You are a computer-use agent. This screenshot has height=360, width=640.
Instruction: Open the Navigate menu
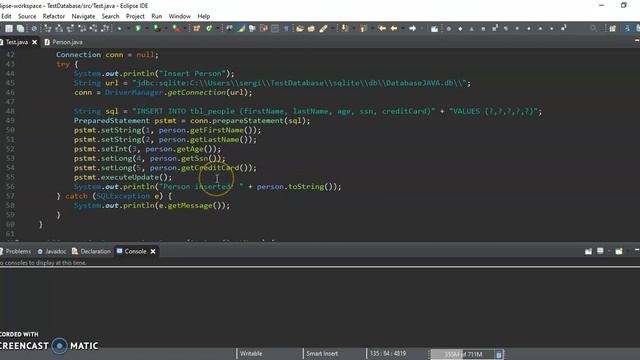(83, 16)
